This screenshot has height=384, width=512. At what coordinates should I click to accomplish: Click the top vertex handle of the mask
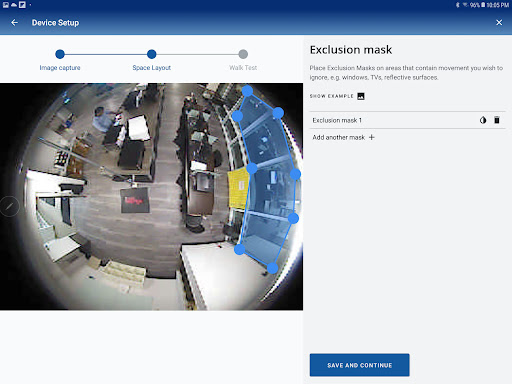247,91
